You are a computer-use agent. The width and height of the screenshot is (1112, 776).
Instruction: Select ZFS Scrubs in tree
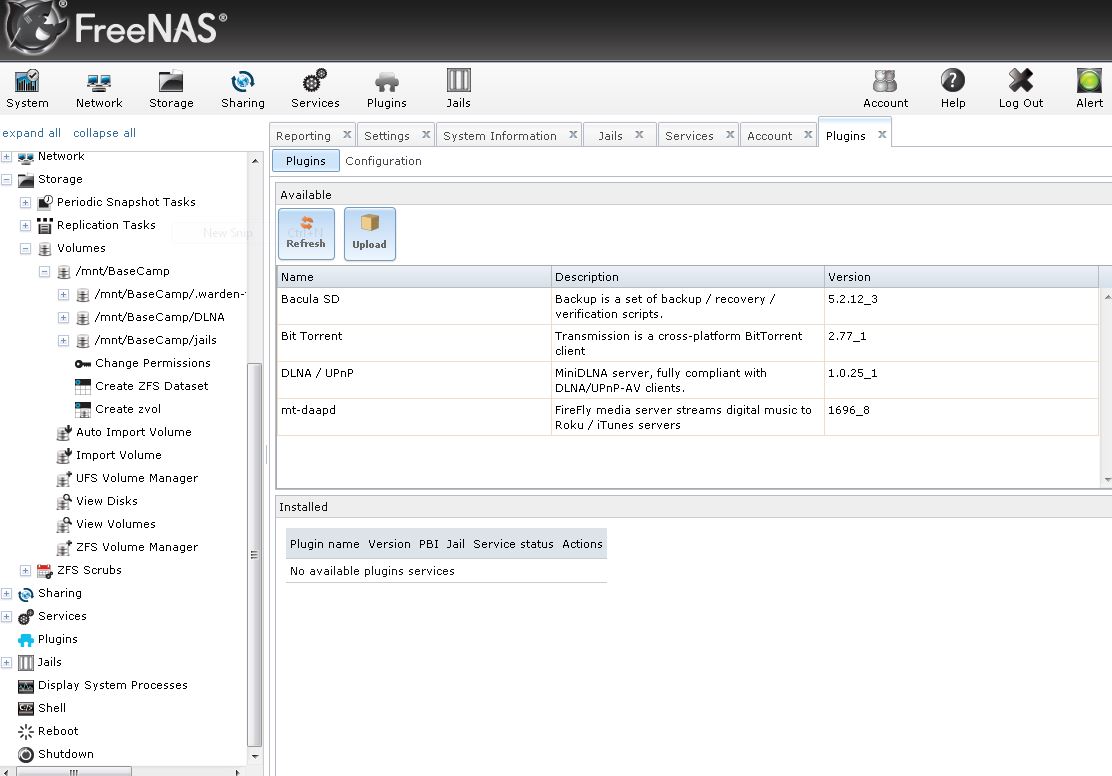[89, 570]
